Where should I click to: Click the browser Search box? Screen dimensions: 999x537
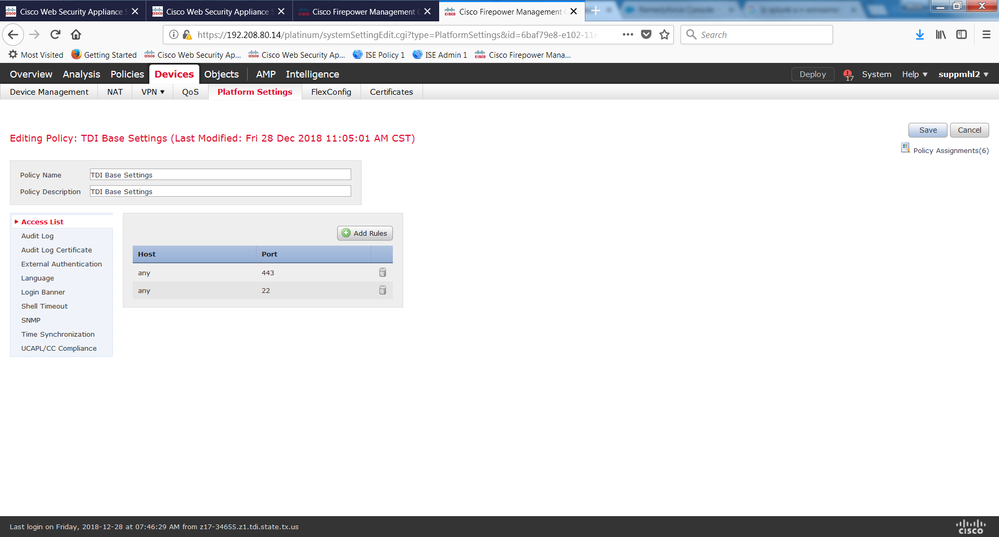tap(756, 34)
